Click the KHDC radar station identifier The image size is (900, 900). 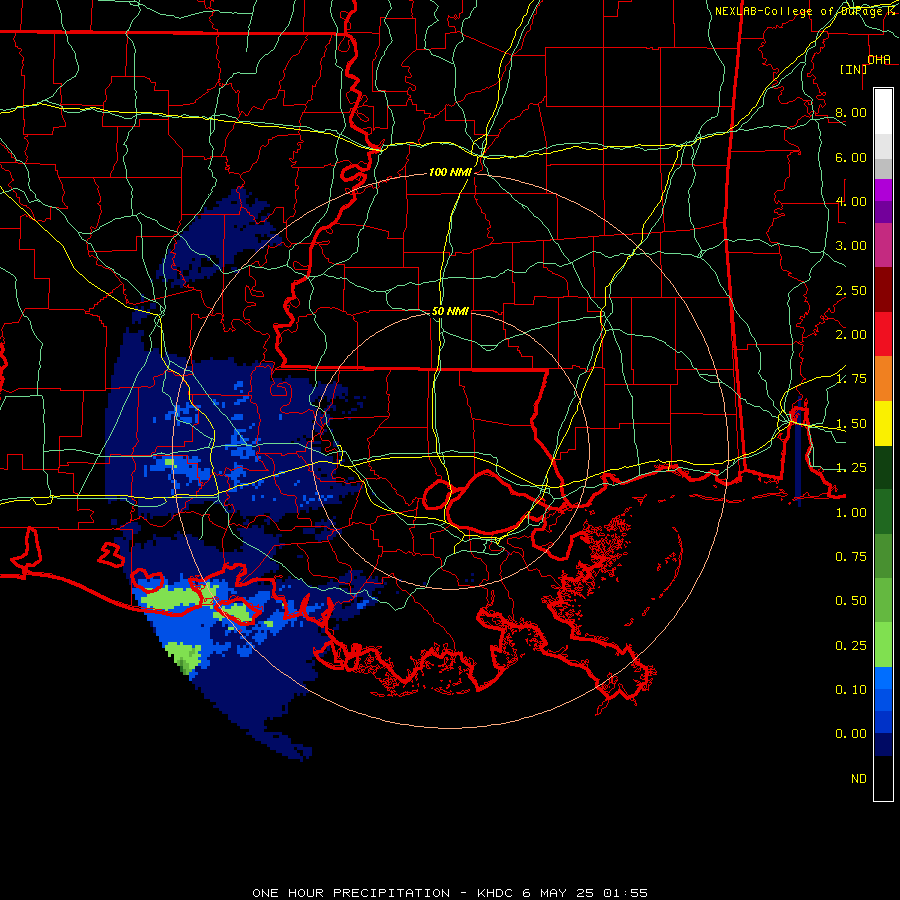tap(495, 893)
